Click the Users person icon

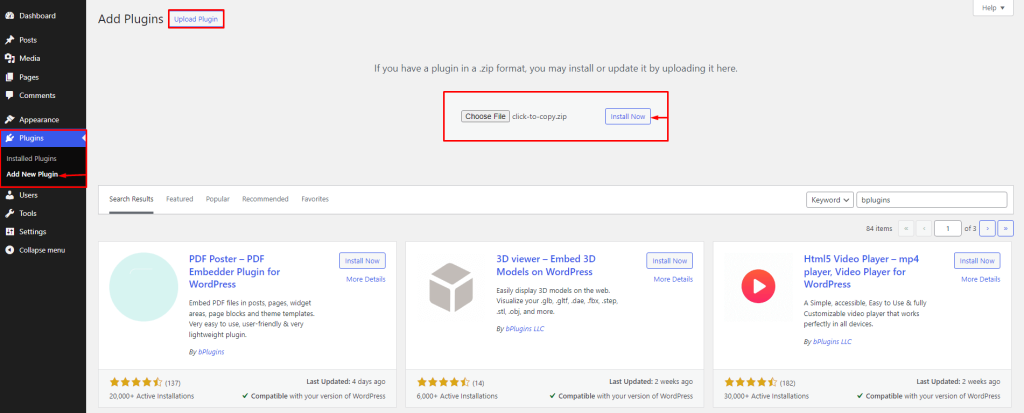10,195
